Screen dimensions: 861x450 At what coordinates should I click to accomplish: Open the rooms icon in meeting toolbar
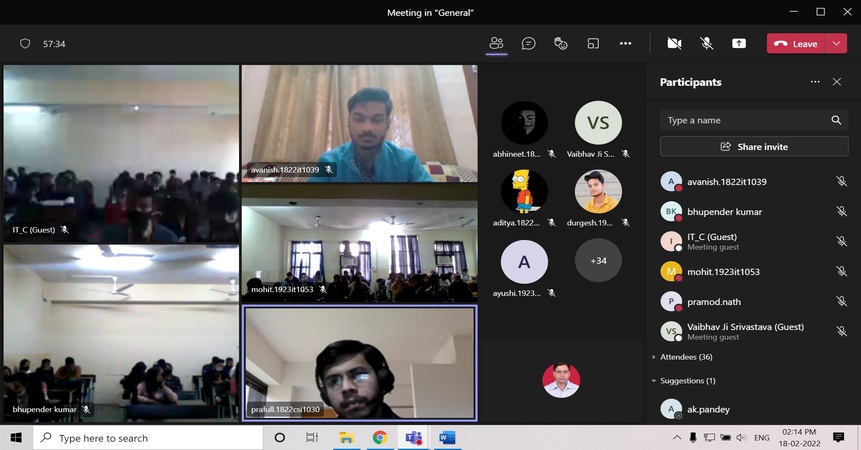(593, 44)
